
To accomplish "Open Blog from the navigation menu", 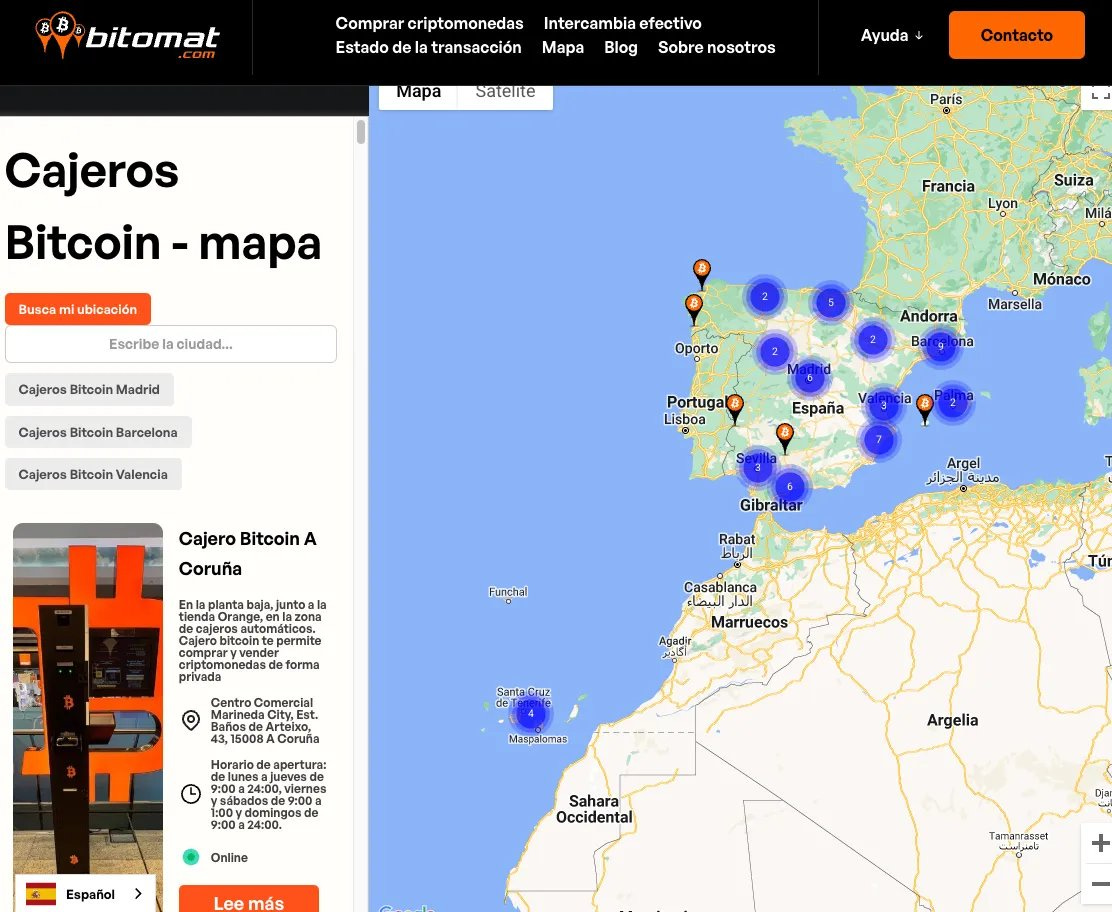I will (x=621, y=46).
